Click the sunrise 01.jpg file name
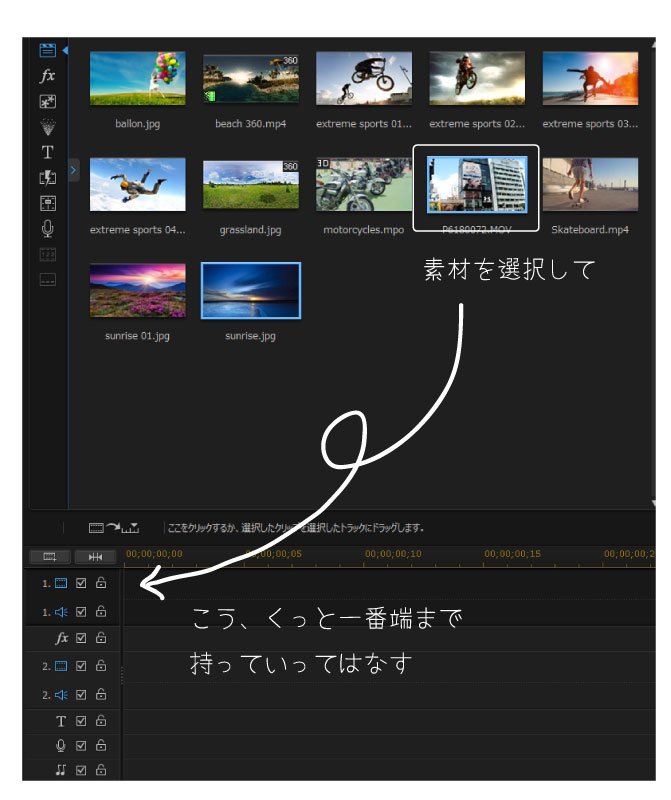Screen dimensions: 671x800 coord(137,336)
